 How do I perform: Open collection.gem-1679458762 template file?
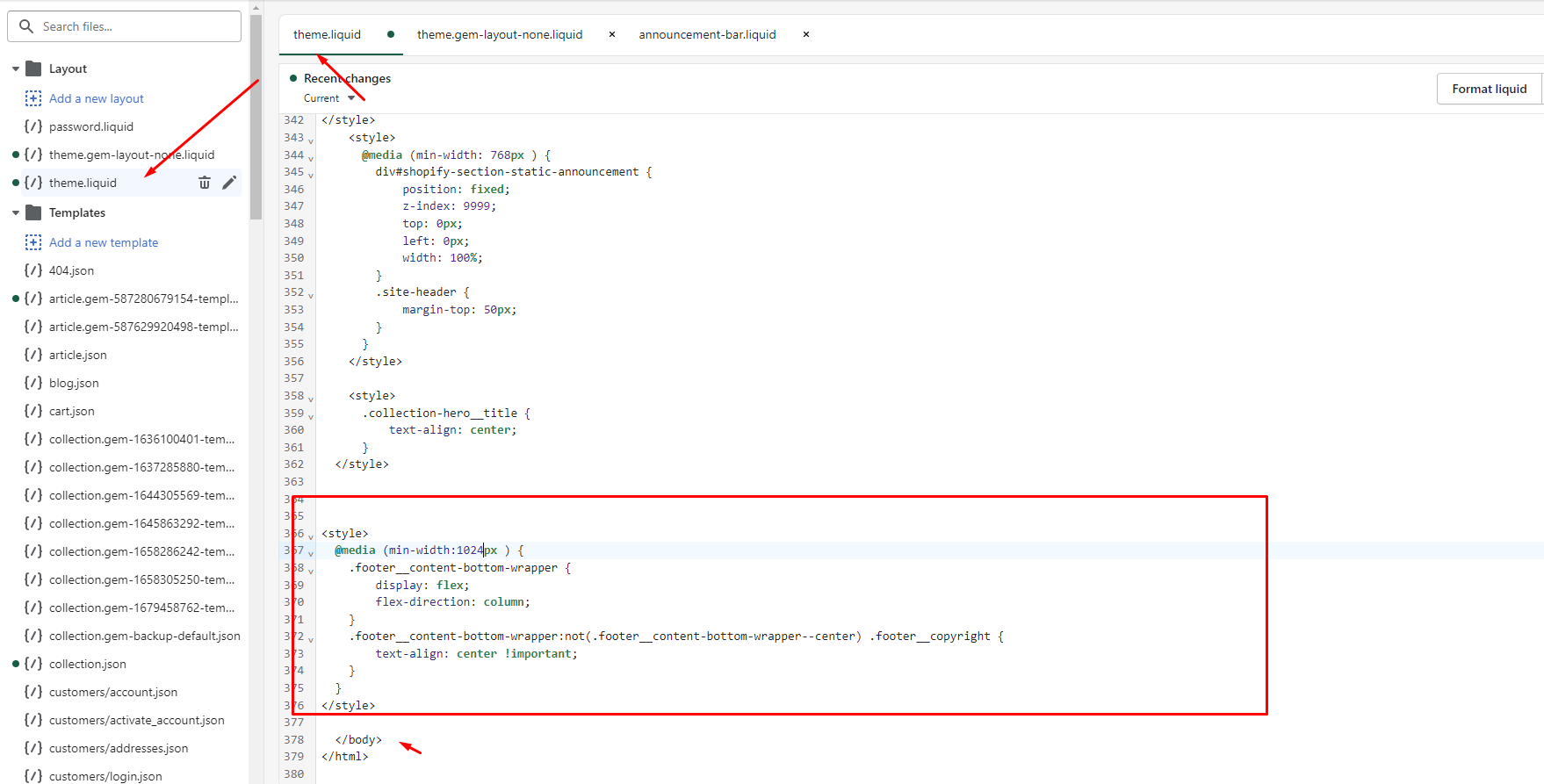[142, 608]
